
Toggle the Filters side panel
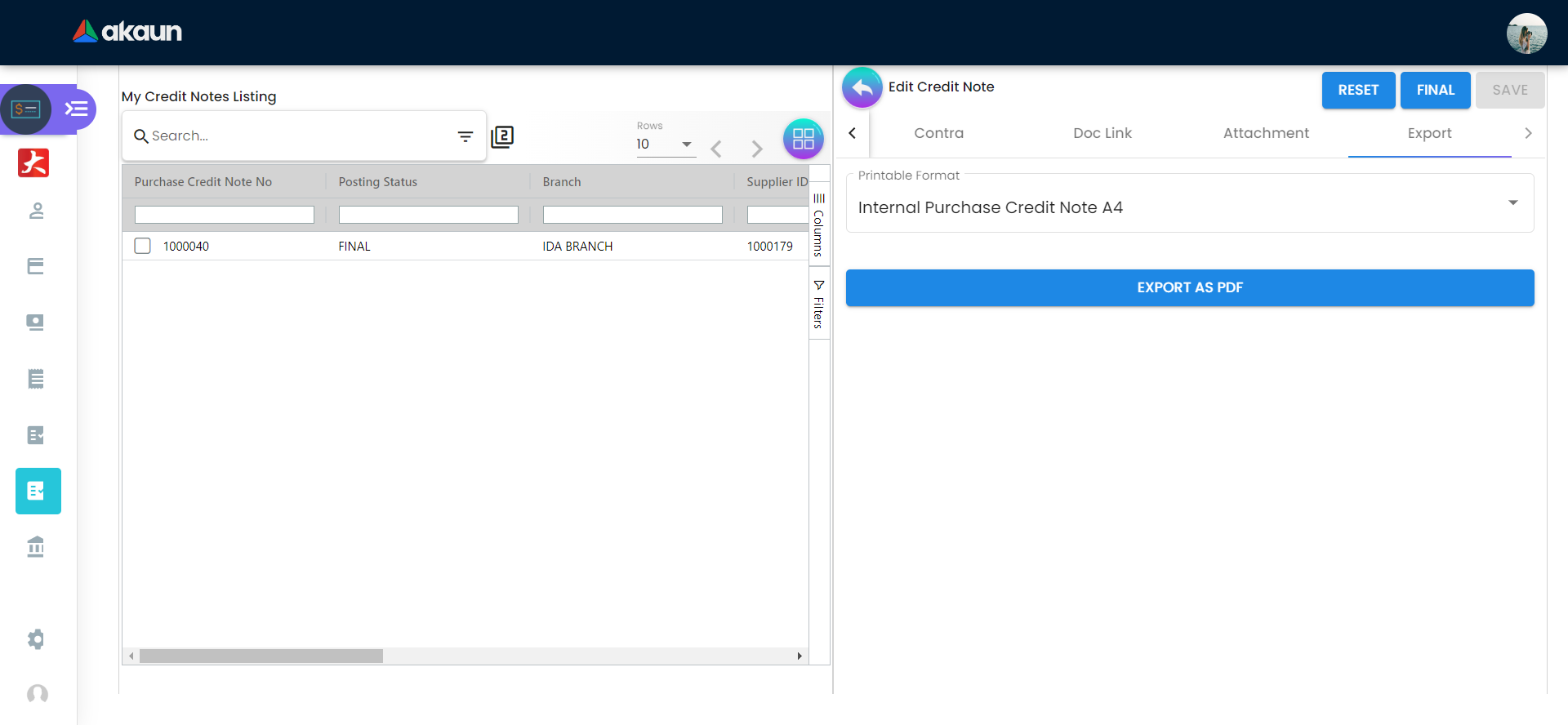(x=818, y=305)
